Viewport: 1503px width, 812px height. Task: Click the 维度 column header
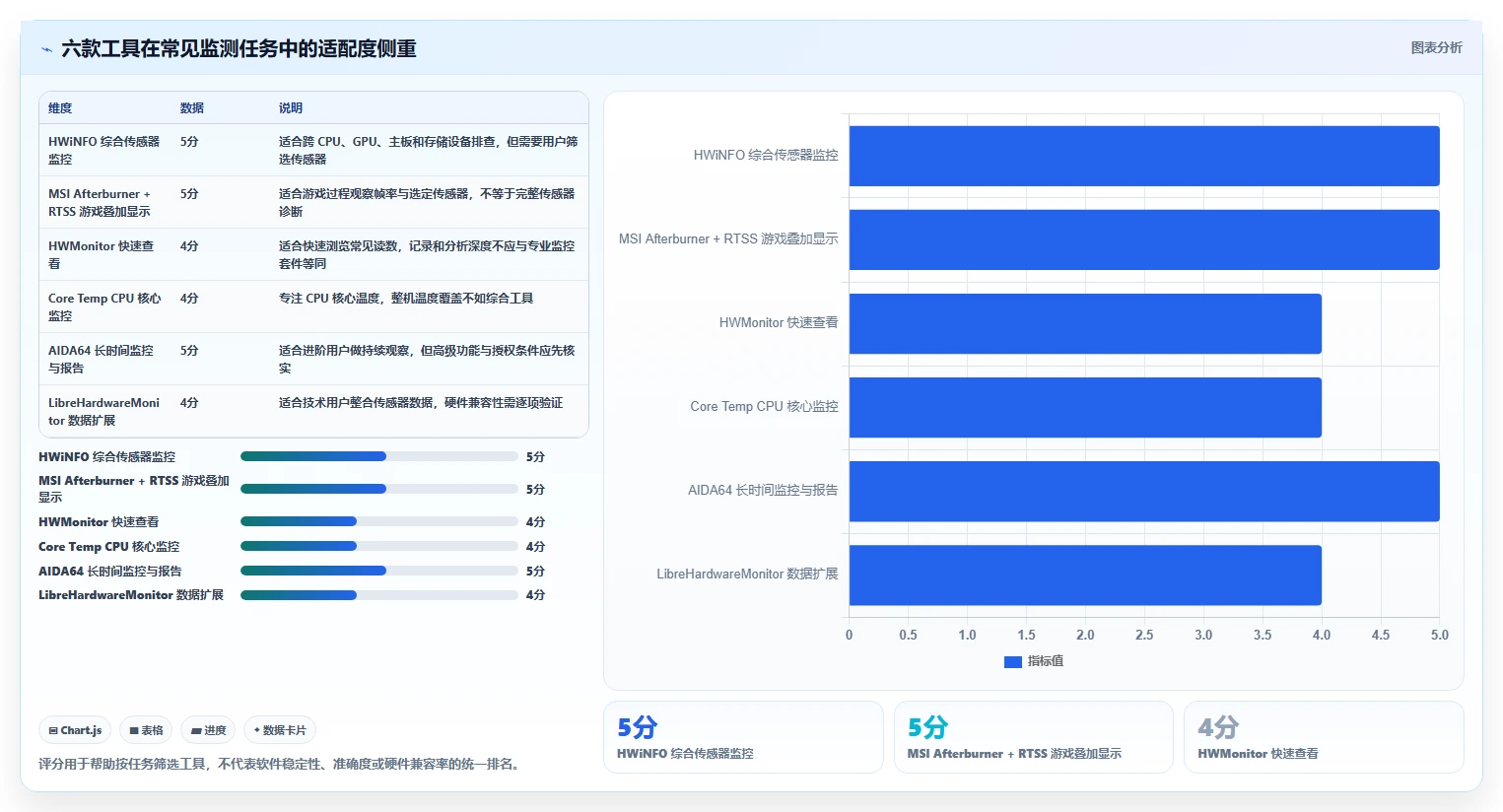60,108
